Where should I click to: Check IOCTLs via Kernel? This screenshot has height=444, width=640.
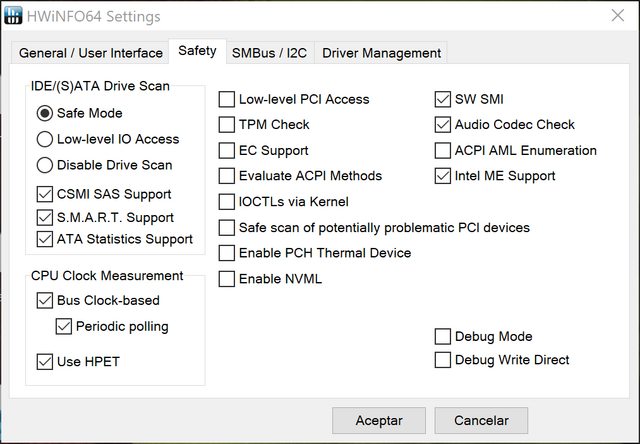(227, 202)
